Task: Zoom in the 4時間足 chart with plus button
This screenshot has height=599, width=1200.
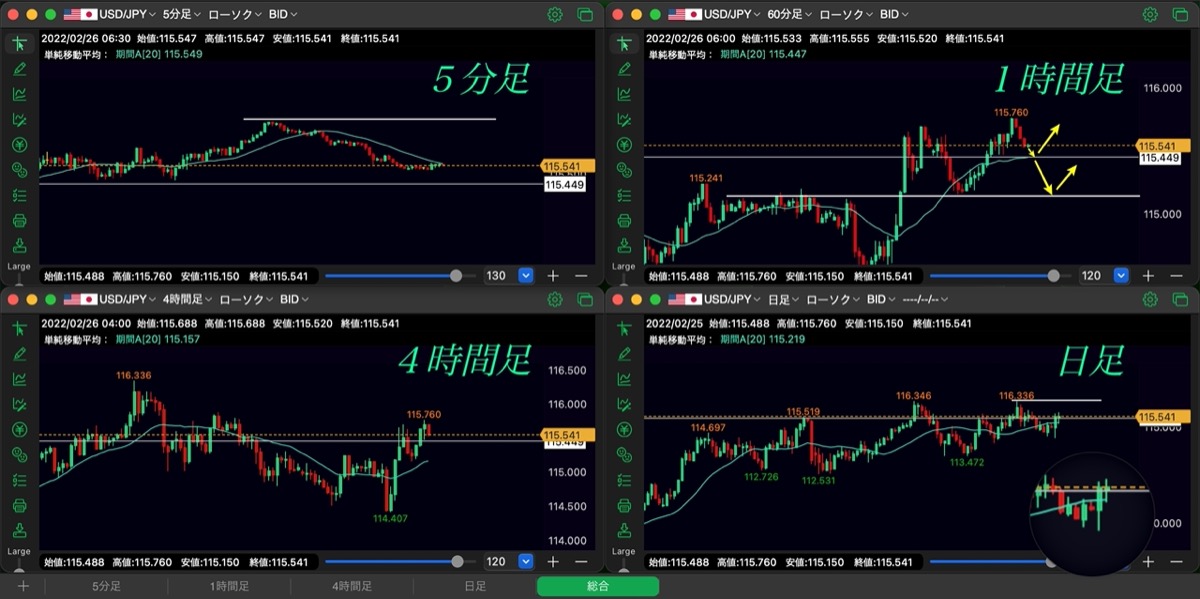Action: click(553, 561)
